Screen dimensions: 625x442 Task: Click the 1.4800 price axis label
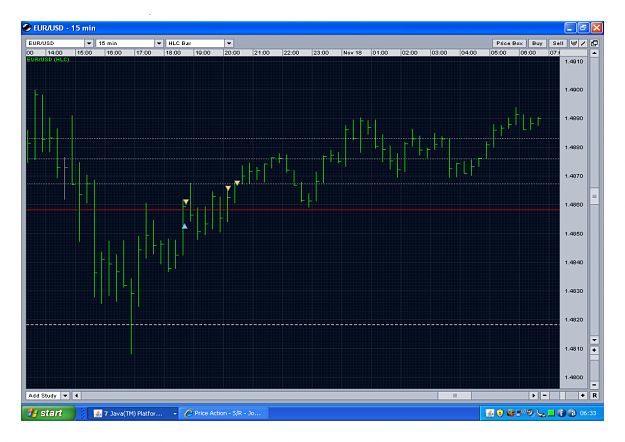pos(574,377)
